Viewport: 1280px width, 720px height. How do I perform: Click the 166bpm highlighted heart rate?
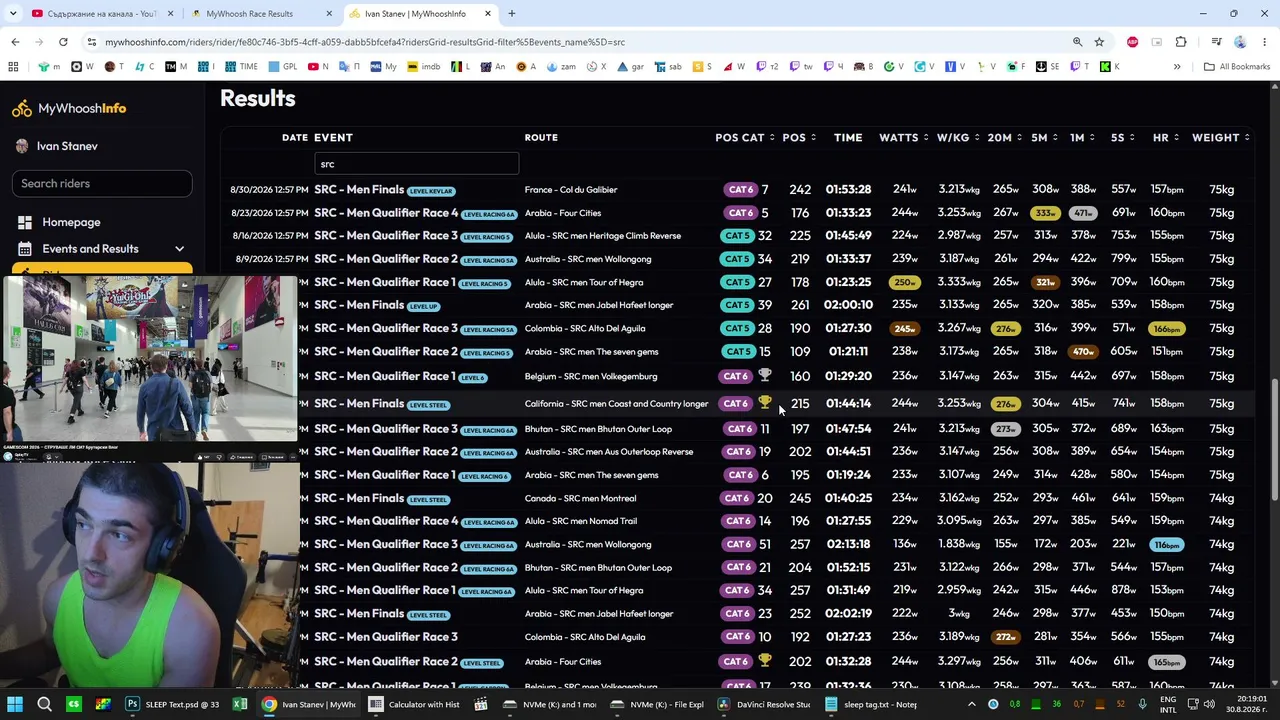(1167, 328)
